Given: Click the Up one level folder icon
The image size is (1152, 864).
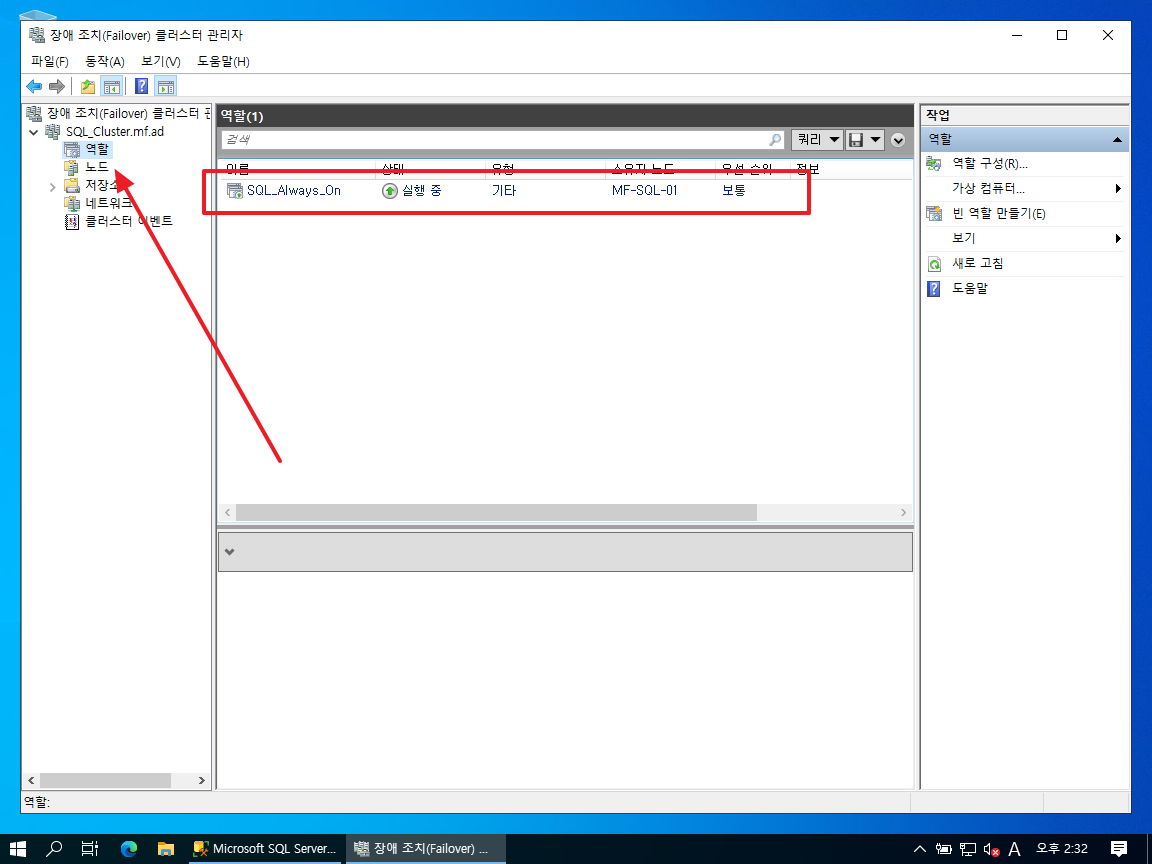Looking at the screenshot, I should click(x=88, y=86).
